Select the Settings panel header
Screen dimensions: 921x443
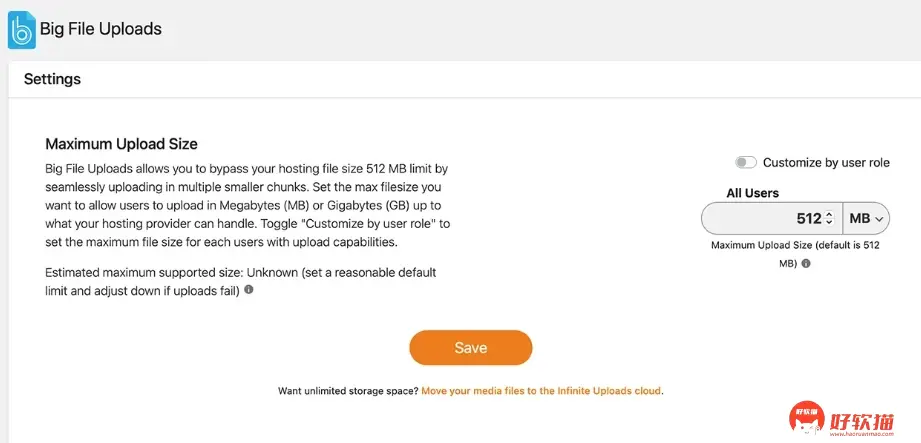point(52,79)
